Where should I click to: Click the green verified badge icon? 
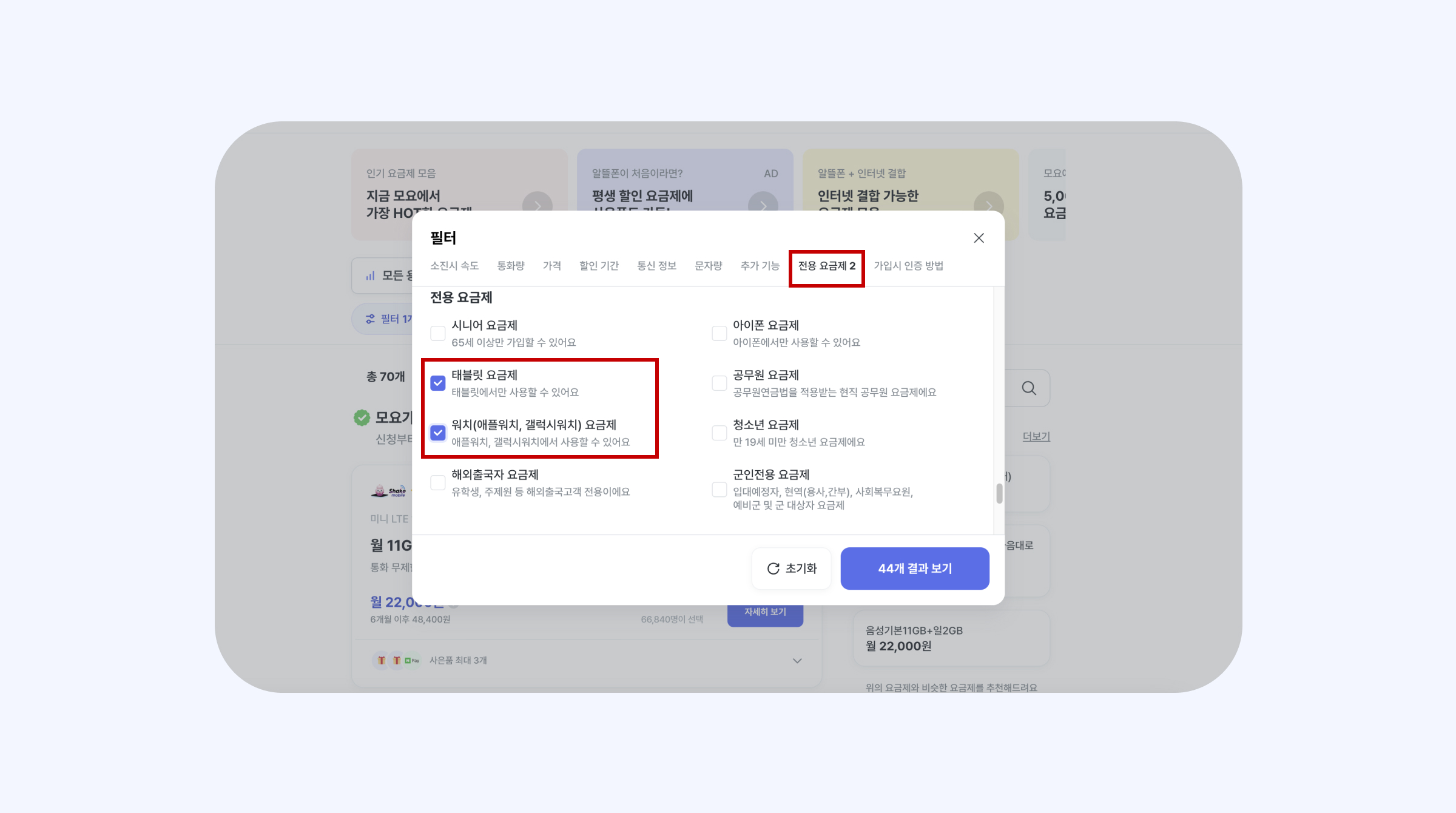pyautogui.click(x=362, y=417)
